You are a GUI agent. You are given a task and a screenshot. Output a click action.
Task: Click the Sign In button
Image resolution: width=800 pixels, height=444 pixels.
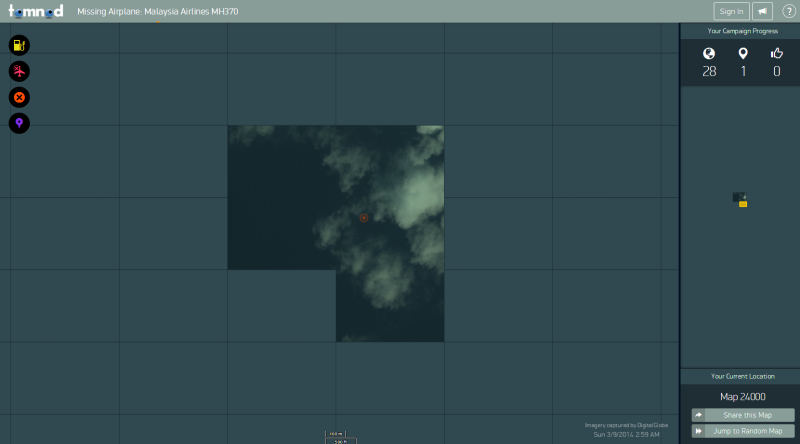tap(731, 11)
